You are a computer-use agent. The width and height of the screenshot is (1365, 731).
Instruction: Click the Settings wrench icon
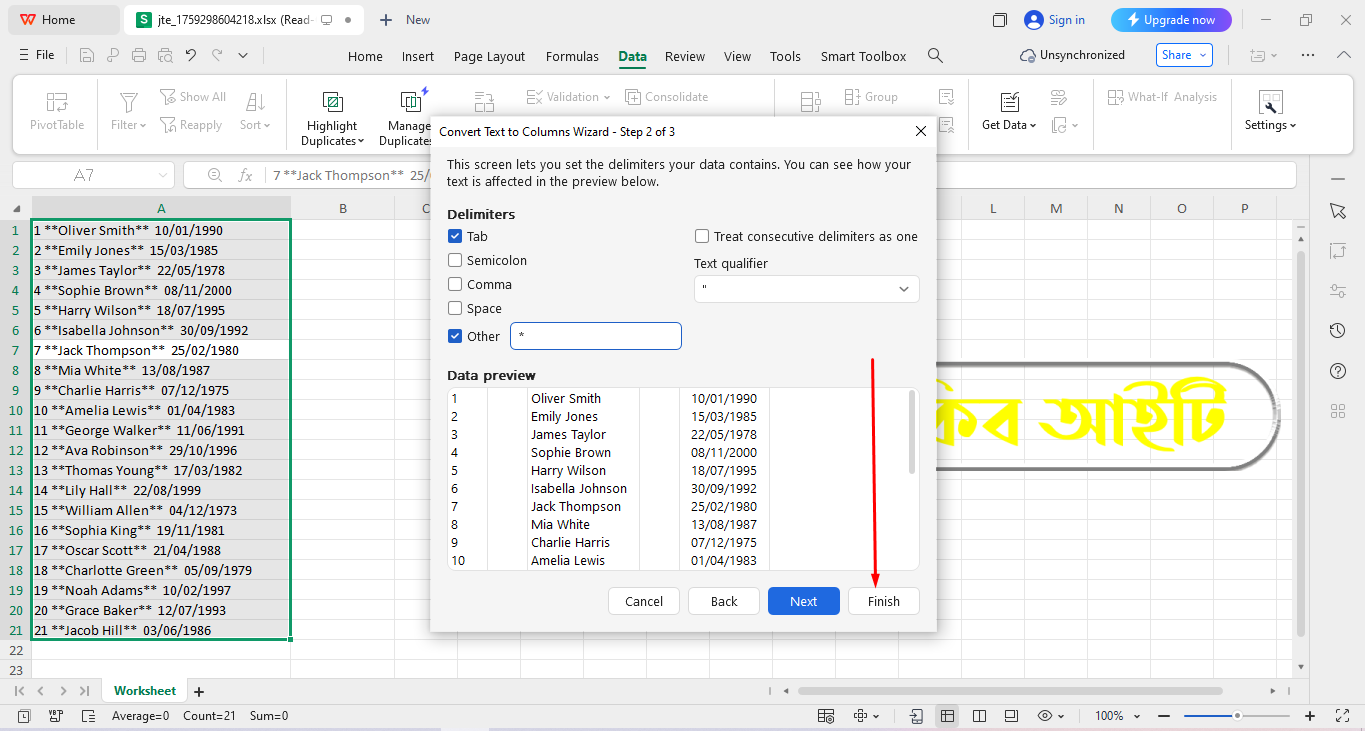1270,102
